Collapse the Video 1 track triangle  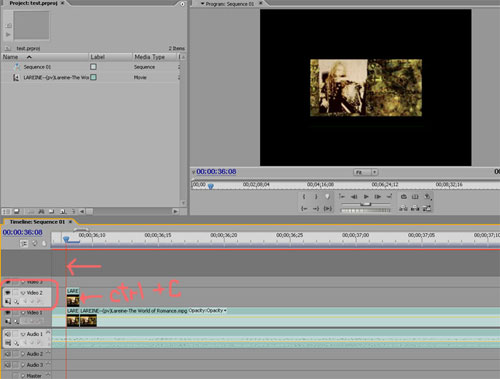[23, 313]
